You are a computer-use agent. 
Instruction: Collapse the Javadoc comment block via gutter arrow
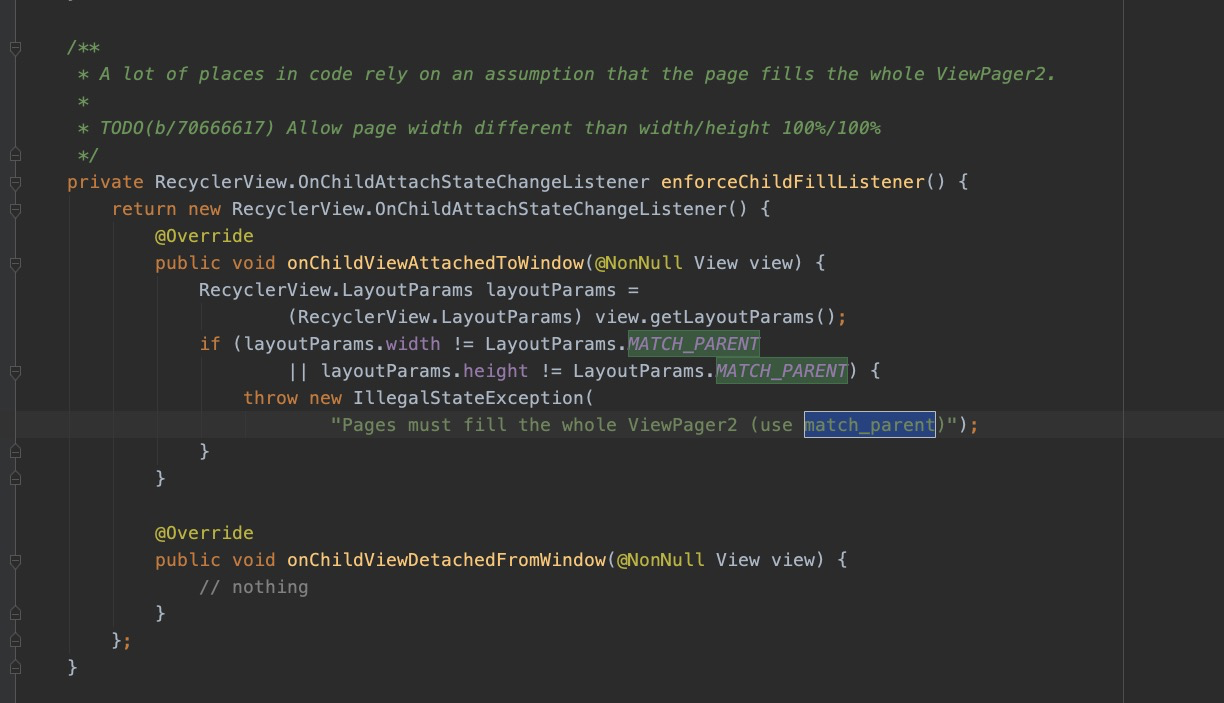[14, 47]
